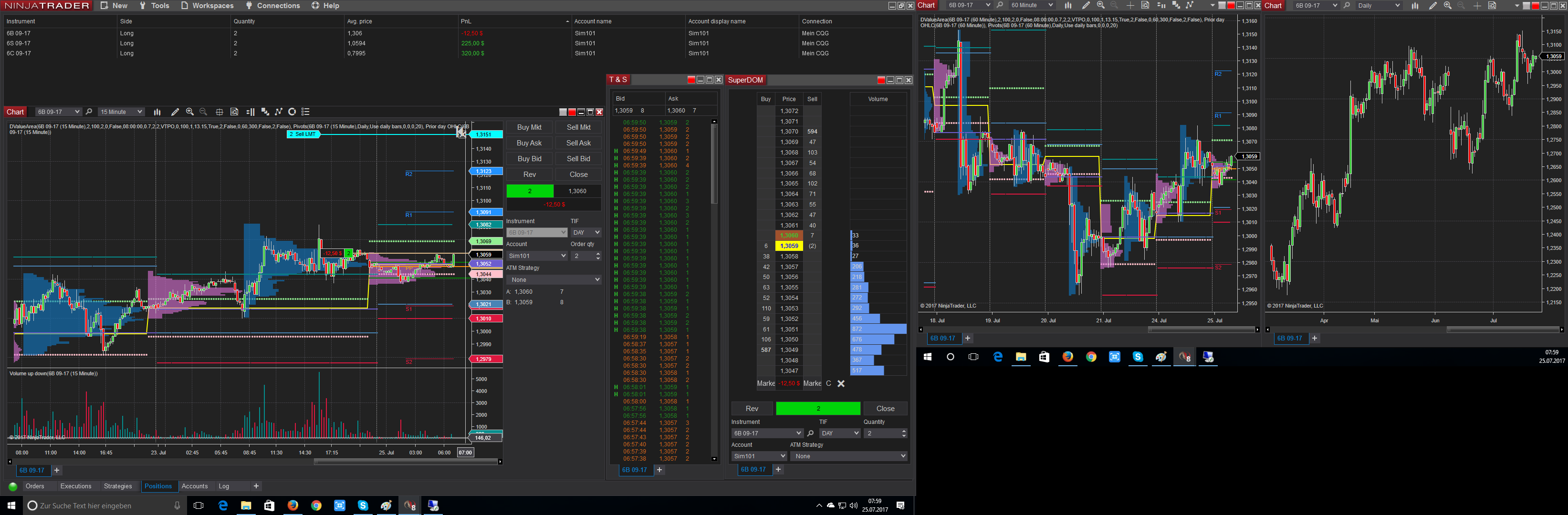Open drawing tools pencil in Daily chart
The height and width of the screenshot is (515, 1568).
tap(1433, 5)
